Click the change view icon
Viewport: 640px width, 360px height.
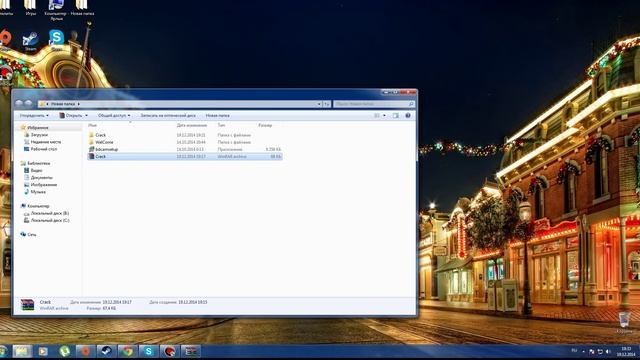377,116
